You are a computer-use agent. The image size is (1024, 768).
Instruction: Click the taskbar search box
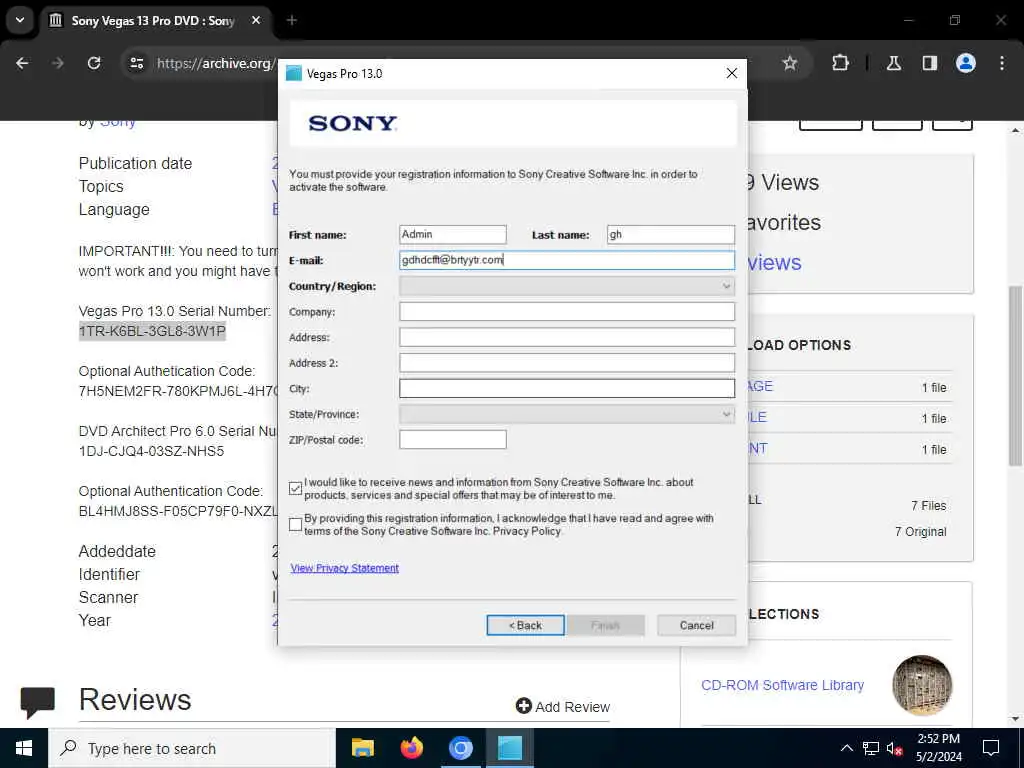pyautogui.click(x=192, y=748)
